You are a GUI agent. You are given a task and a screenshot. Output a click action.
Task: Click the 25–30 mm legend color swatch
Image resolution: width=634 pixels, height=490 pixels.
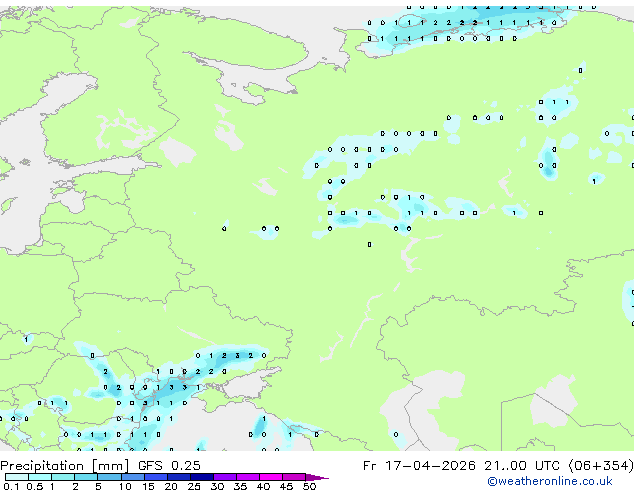[x=202, y=477]
